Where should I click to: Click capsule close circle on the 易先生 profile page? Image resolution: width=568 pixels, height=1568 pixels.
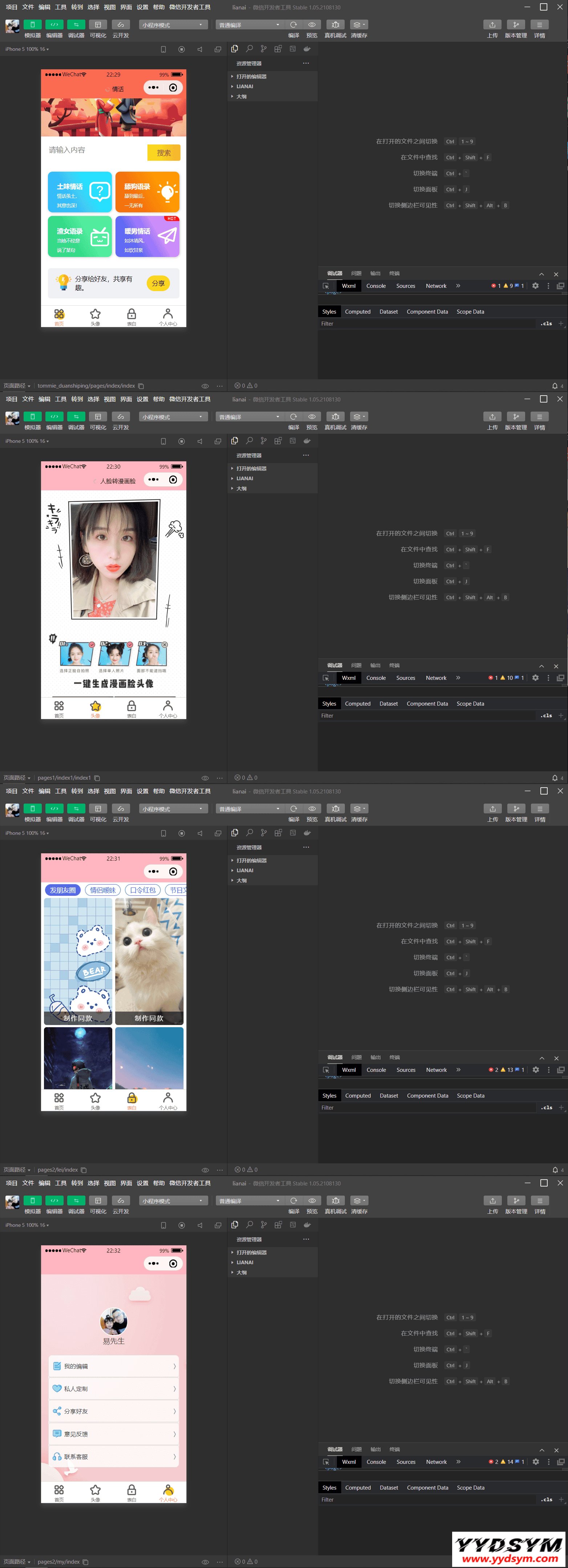pyautogui.click(x=173, y=1263)
